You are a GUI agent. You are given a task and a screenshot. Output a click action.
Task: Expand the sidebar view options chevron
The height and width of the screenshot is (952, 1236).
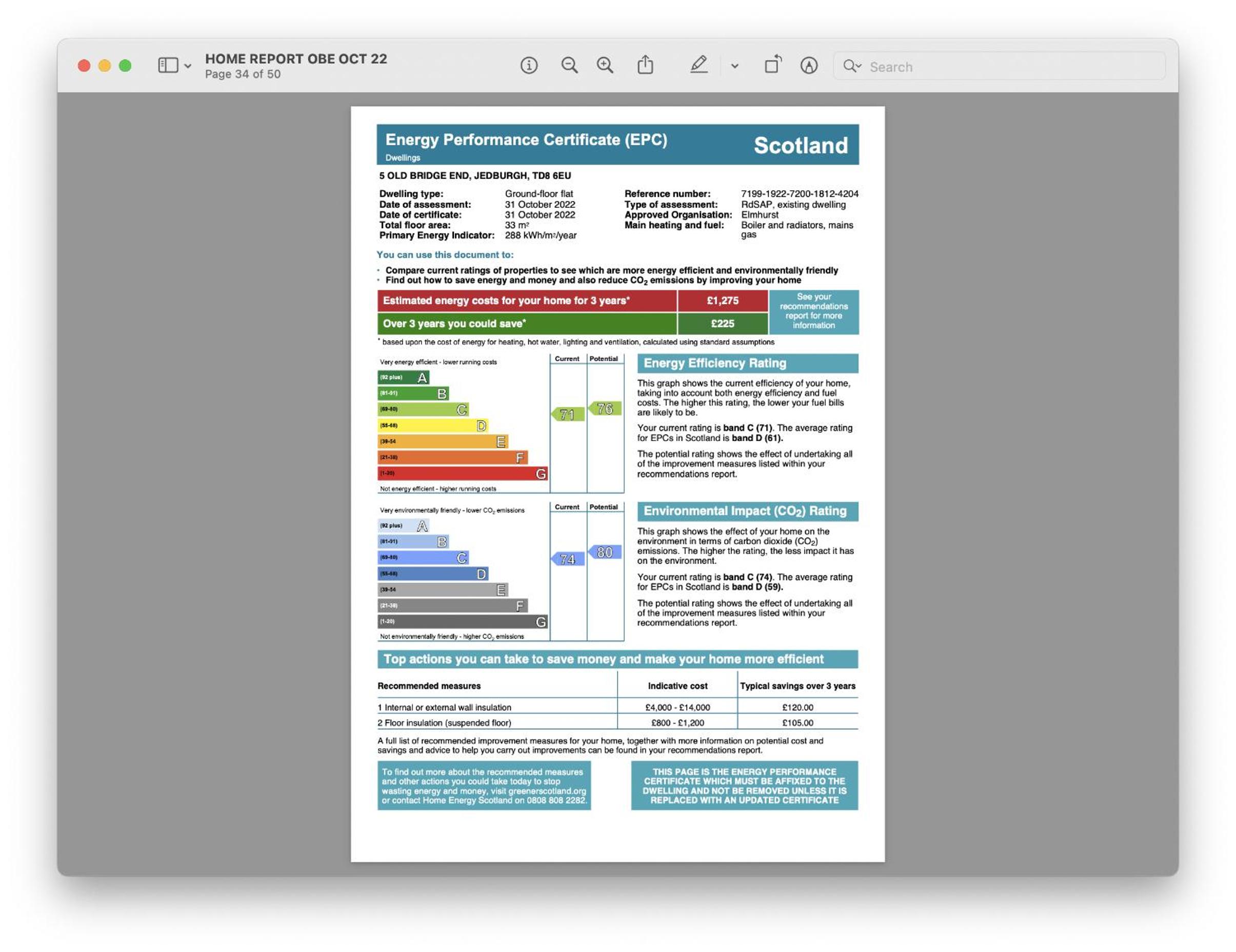click(188, 66)
